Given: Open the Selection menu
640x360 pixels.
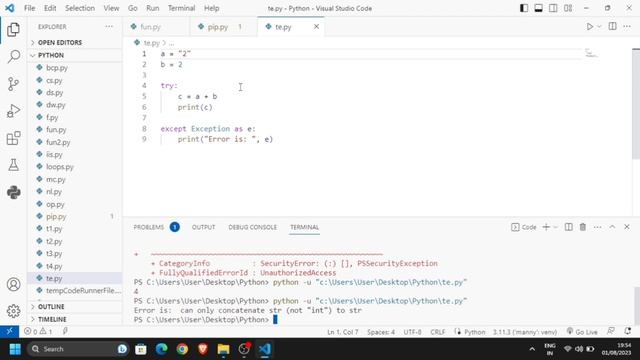Looking at the screenshot, I should pos(80,8).
